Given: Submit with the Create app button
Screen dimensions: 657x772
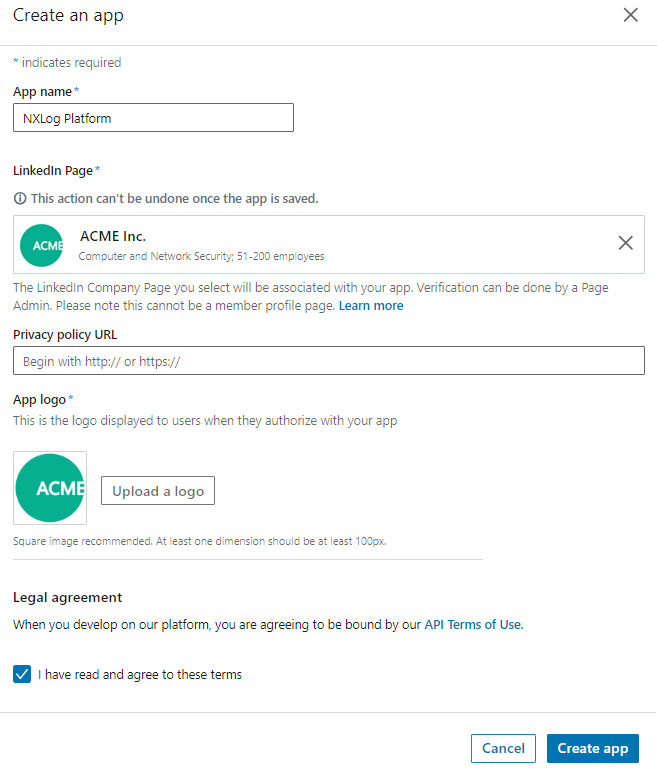Looking at the screenshot, I should pyautogui.click(x=592, y=748).
